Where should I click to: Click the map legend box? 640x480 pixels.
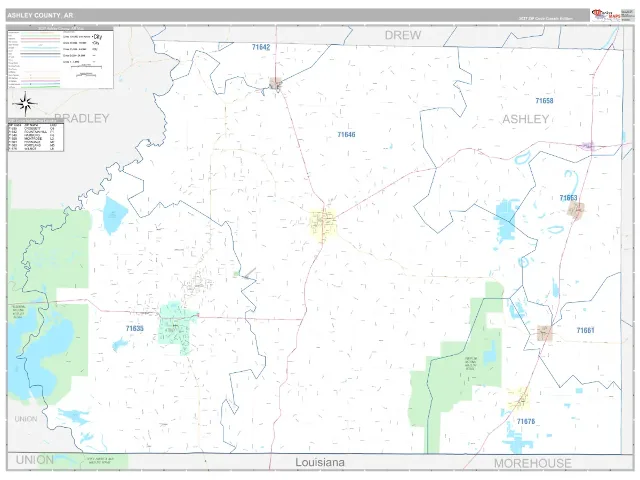(x=60, y=58)
